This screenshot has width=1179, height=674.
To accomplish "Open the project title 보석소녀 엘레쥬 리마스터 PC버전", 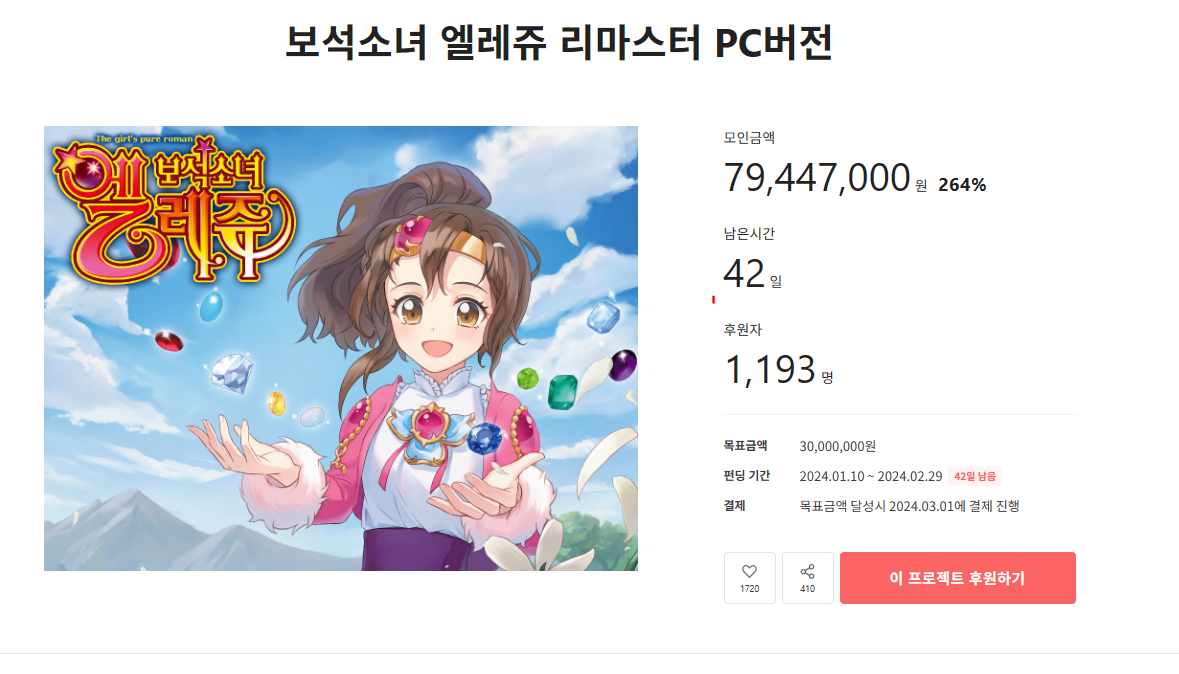I will coord(559,43).
